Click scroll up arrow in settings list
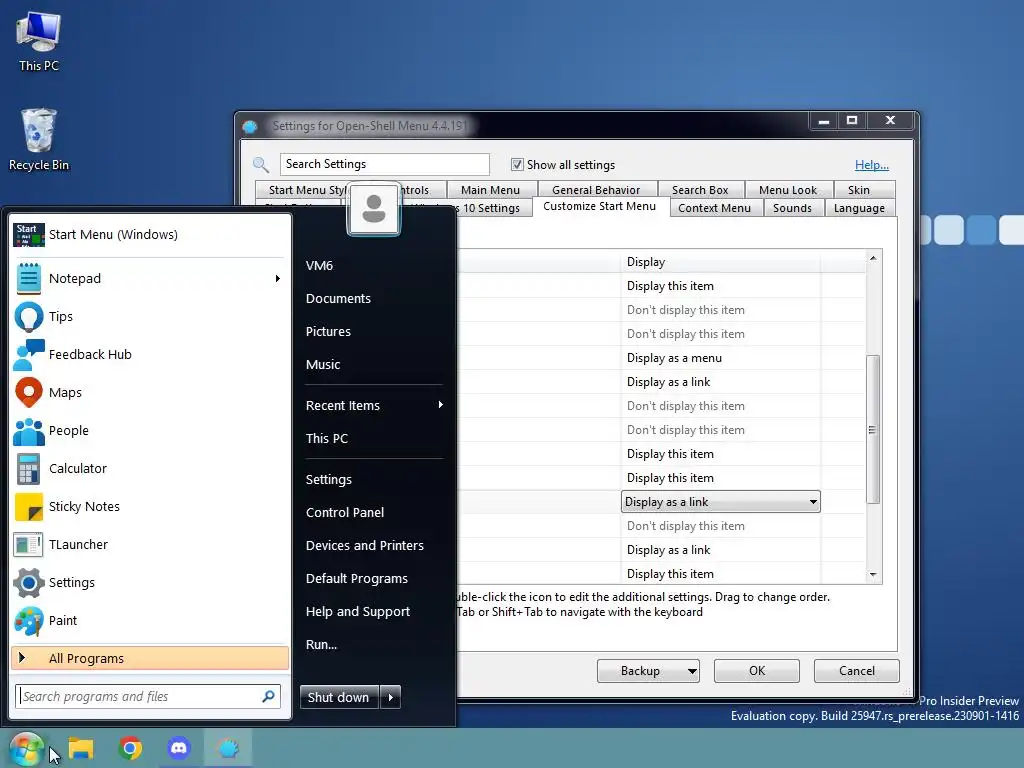 tap(873, 259)
